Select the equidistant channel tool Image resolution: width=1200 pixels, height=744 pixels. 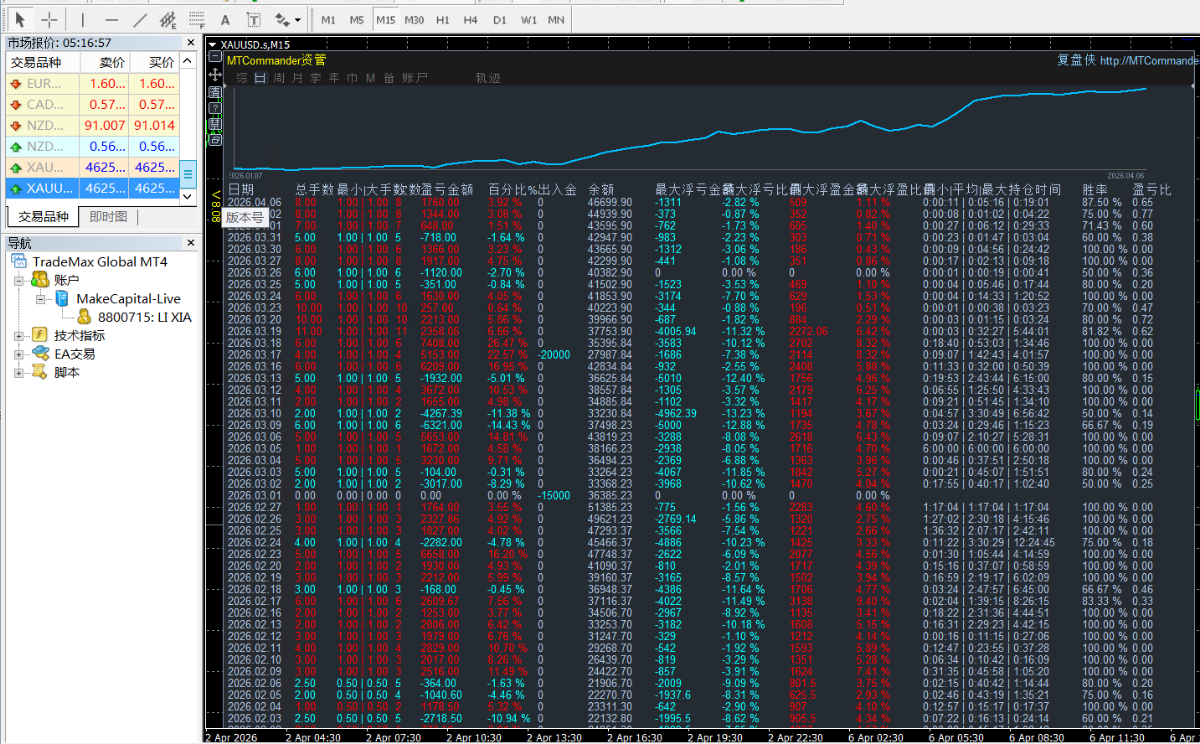(168, 19)
